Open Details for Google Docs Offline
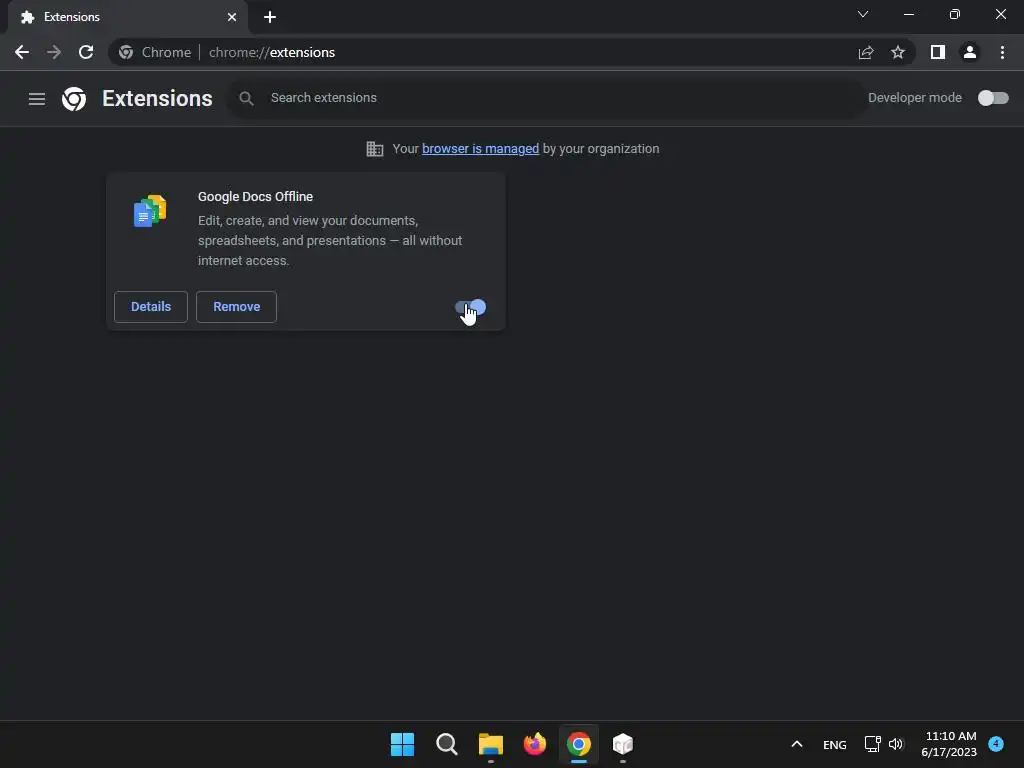 pyautogui.click(x=151, y=307)
